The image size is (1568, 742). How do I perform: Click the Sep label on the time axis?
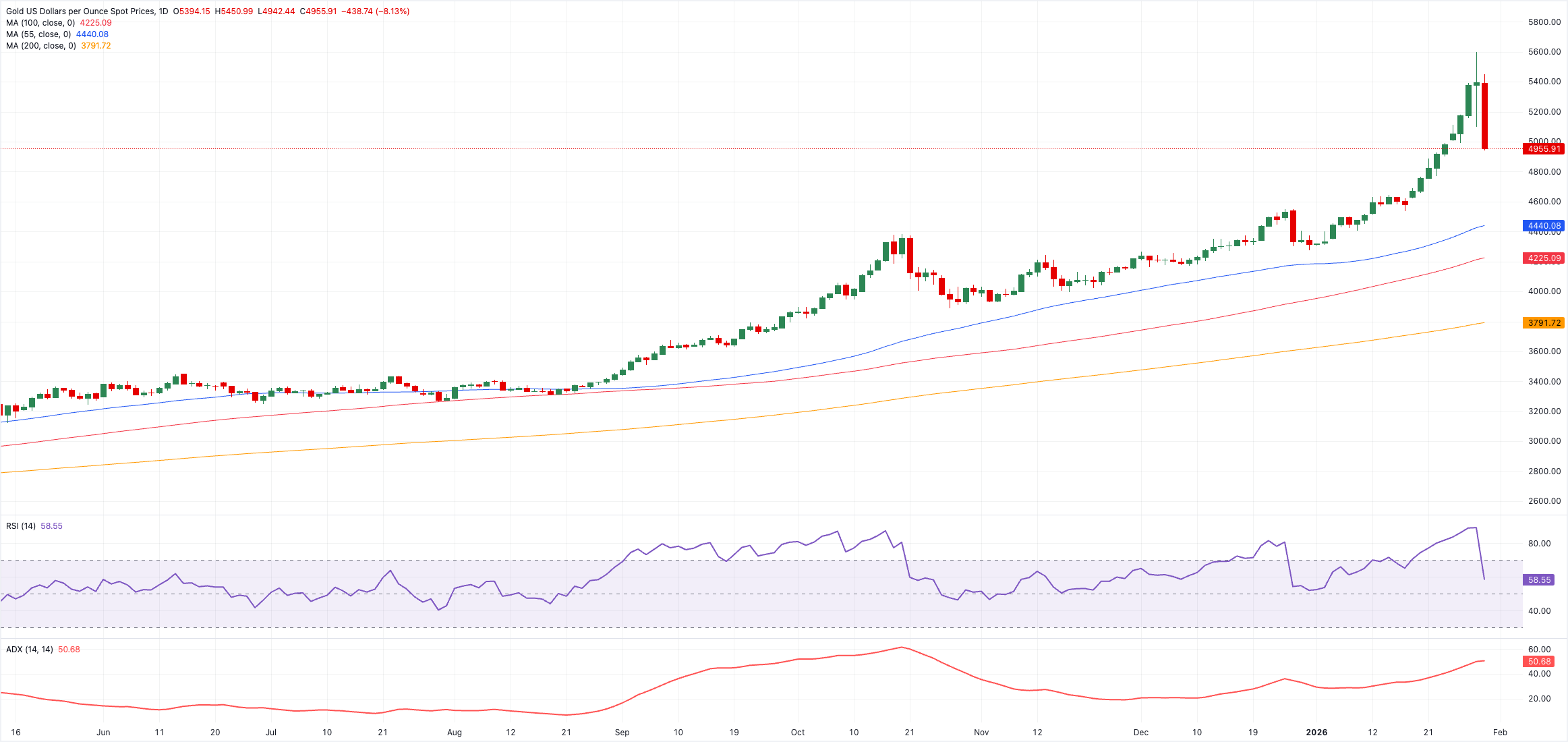click(x=622, y=733)
